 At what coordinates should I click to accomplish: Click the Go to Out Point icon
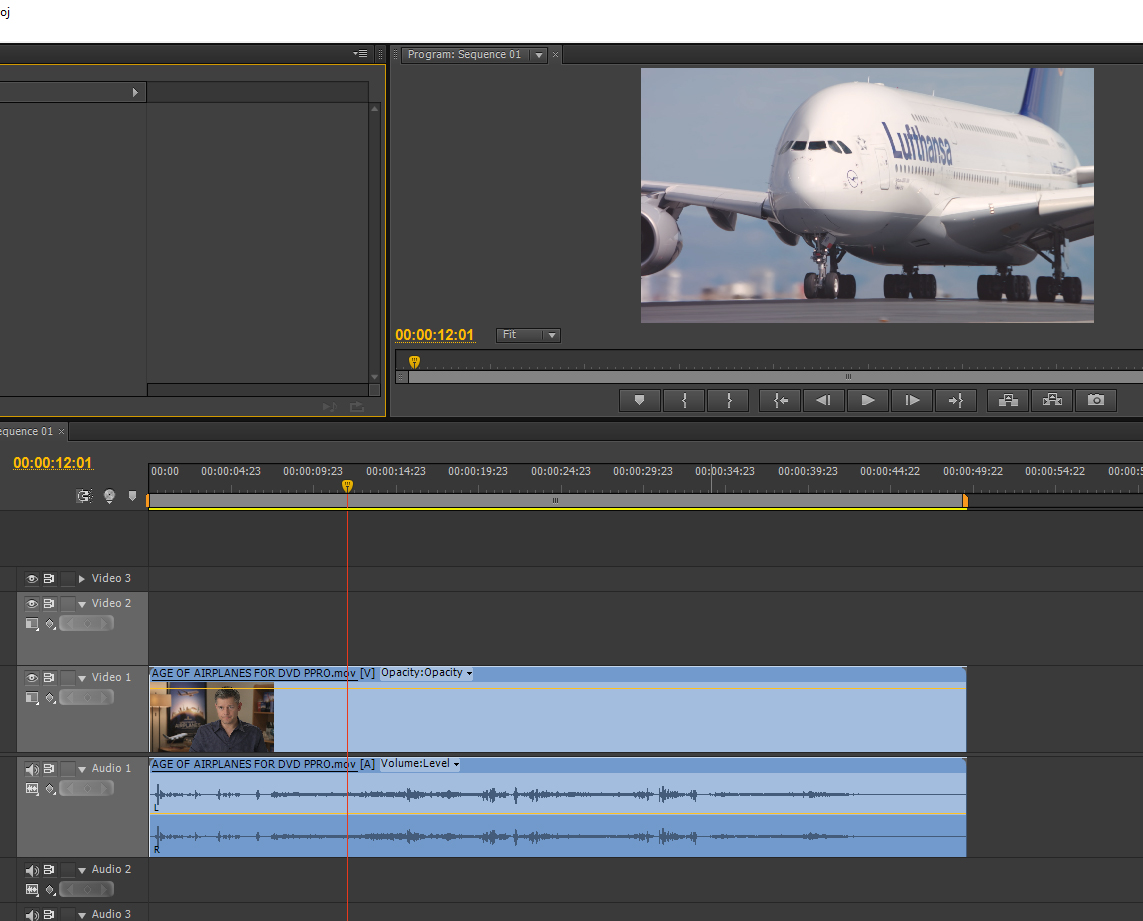pyautogui.click(x=956, y=400)
